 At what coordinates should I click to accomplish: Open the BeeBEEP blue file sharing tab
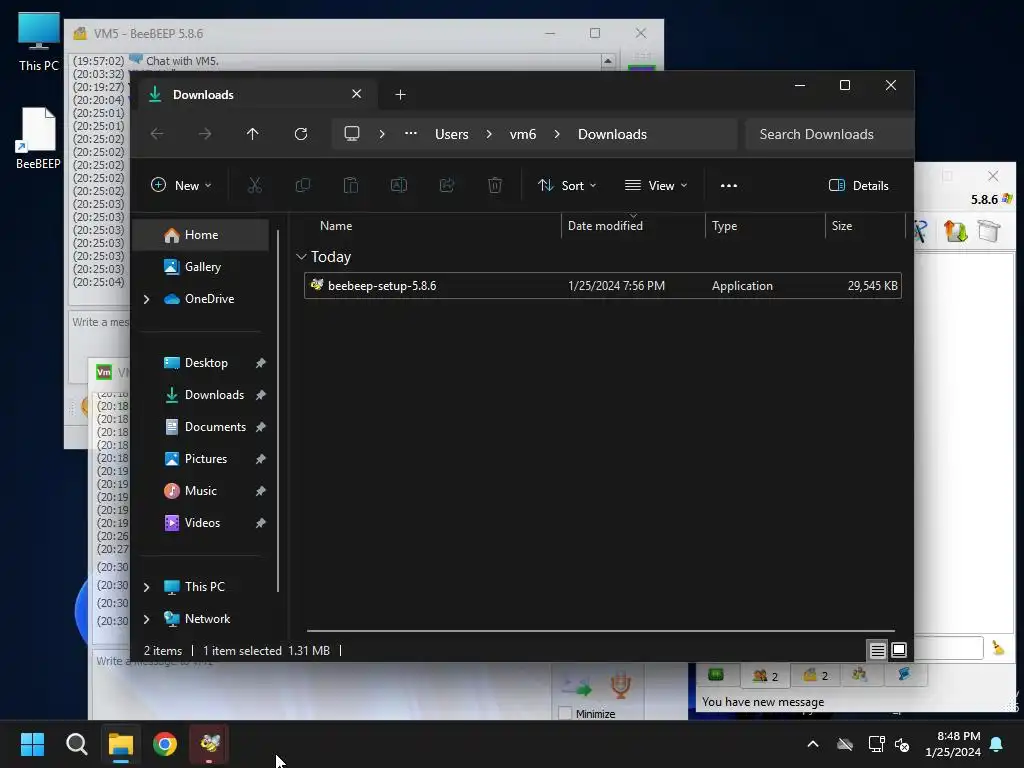pos(904,675)
